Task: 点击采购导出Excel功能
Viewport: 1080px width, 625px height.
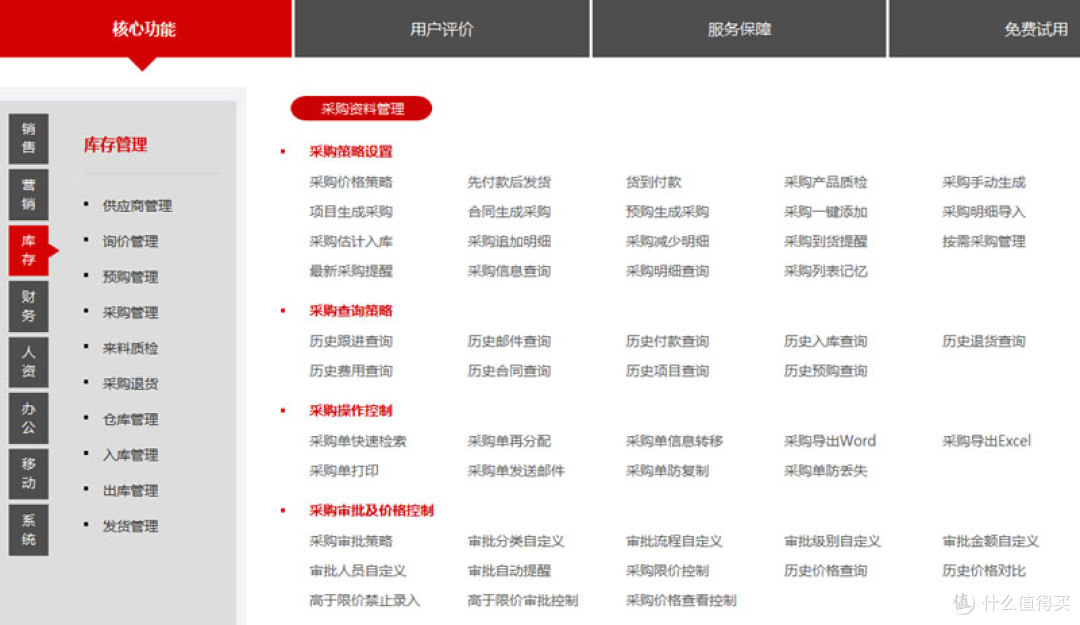Action: [985, 440]
